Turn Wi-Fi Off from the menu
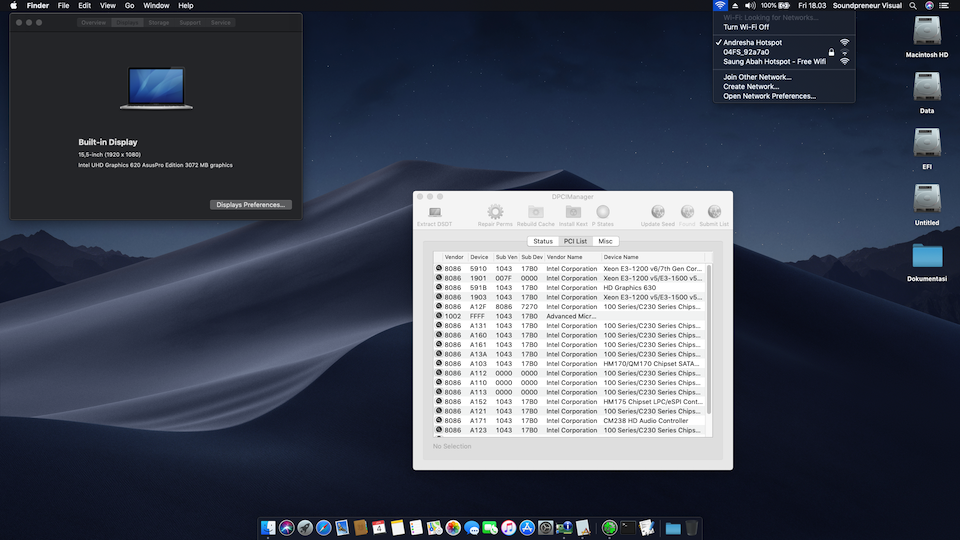The width and height of the screenshot is (960, 540). (x=746, y=27)
